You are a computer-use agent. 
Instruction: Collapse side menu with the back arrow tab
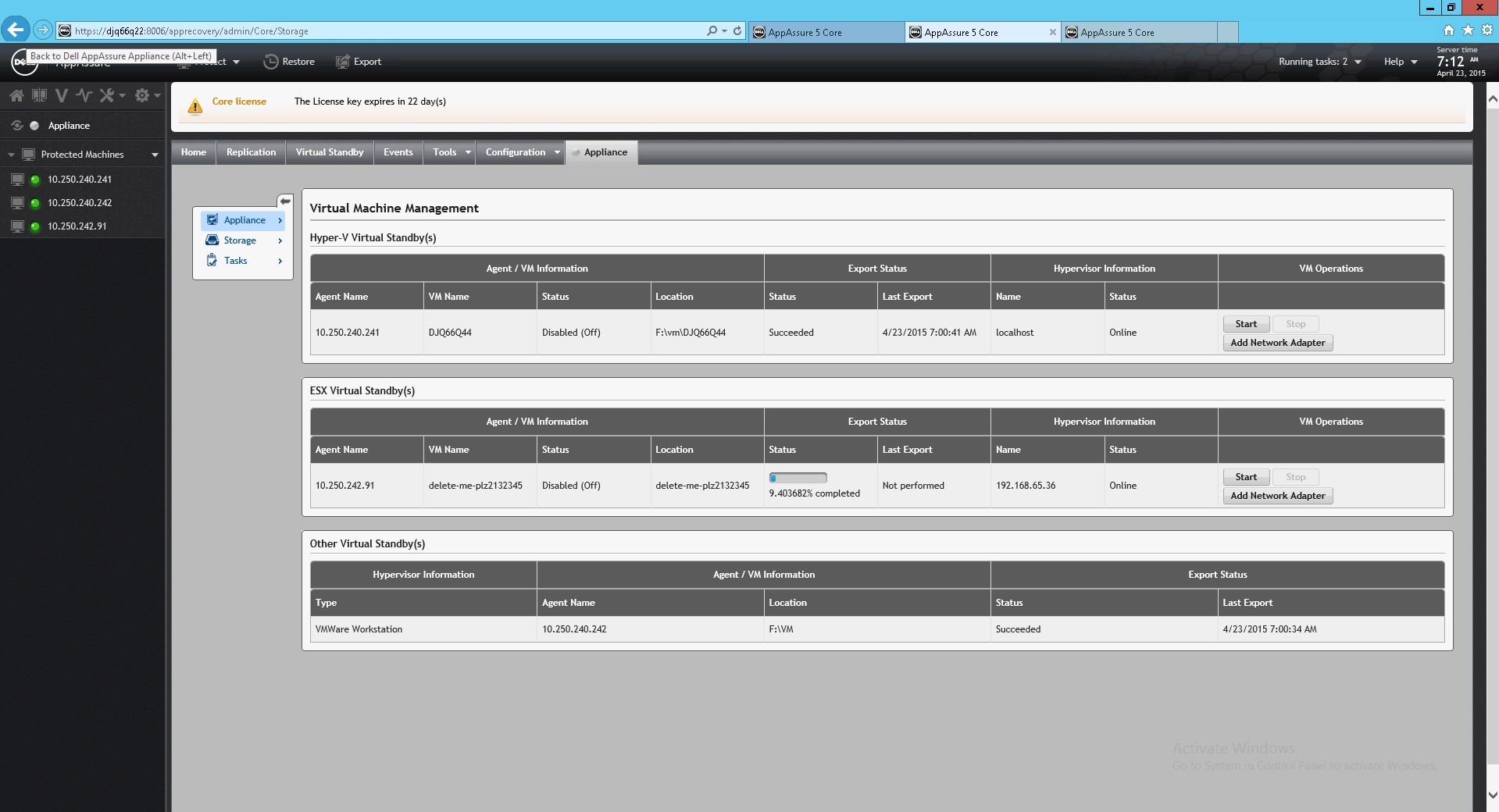click(x=285, y=201)
